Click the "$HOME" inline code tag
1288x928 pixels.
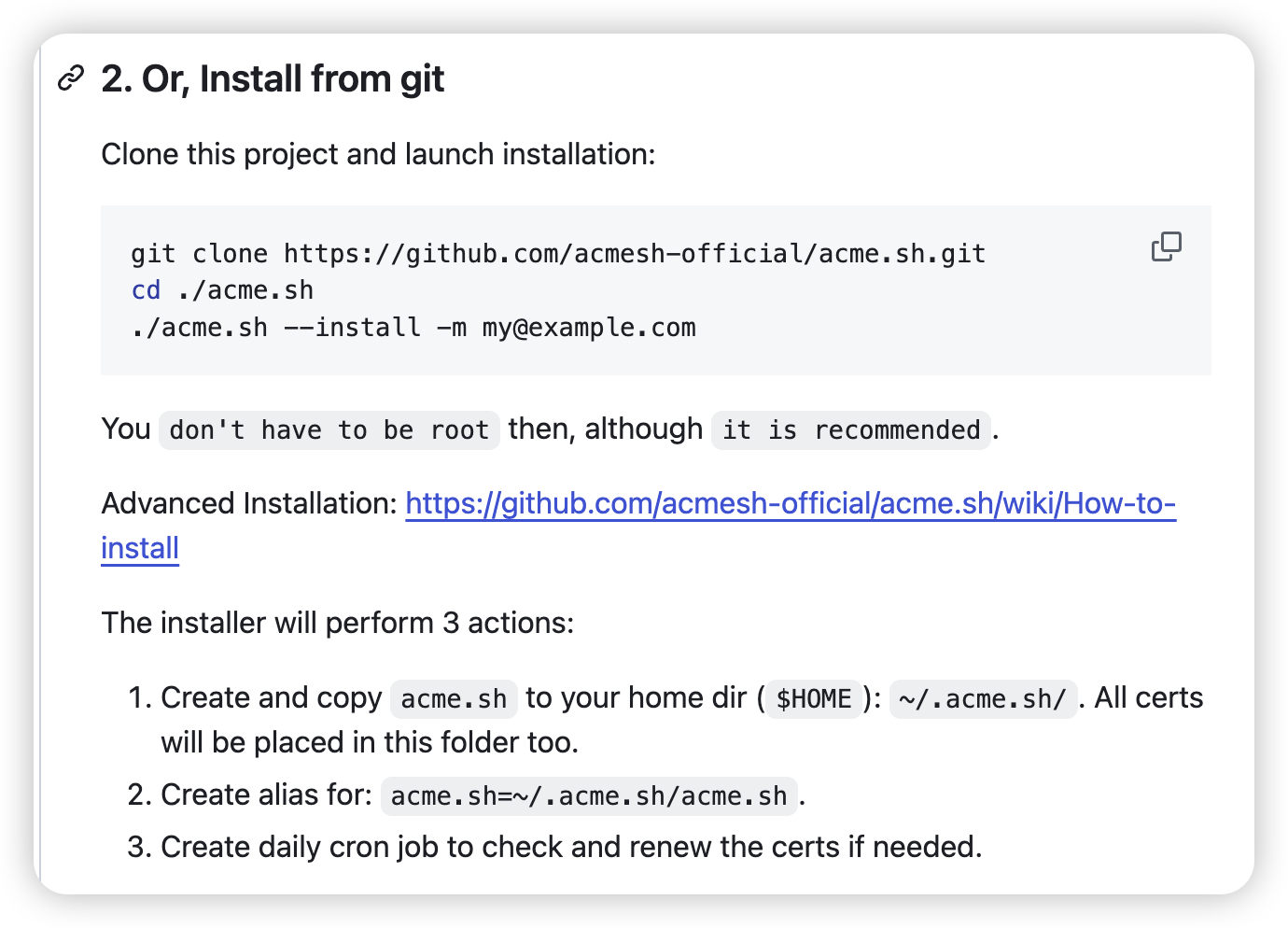(814, 699)
